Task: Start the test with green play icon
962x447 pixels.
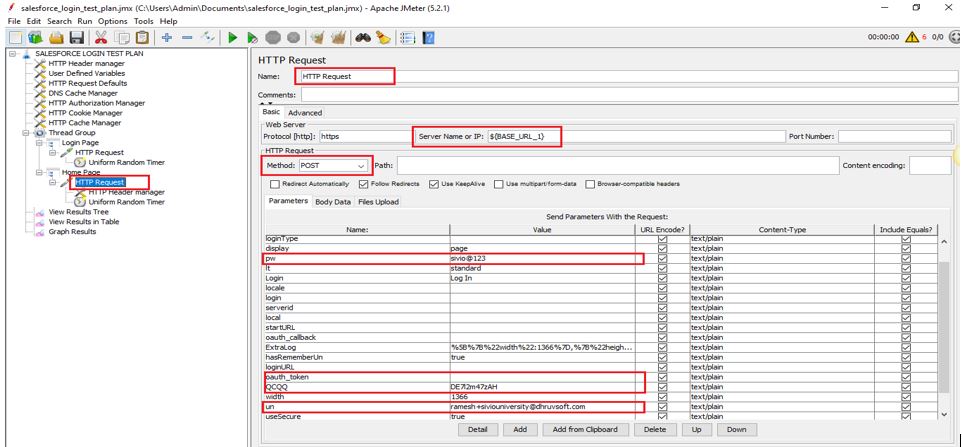Action: click(233, 38)
